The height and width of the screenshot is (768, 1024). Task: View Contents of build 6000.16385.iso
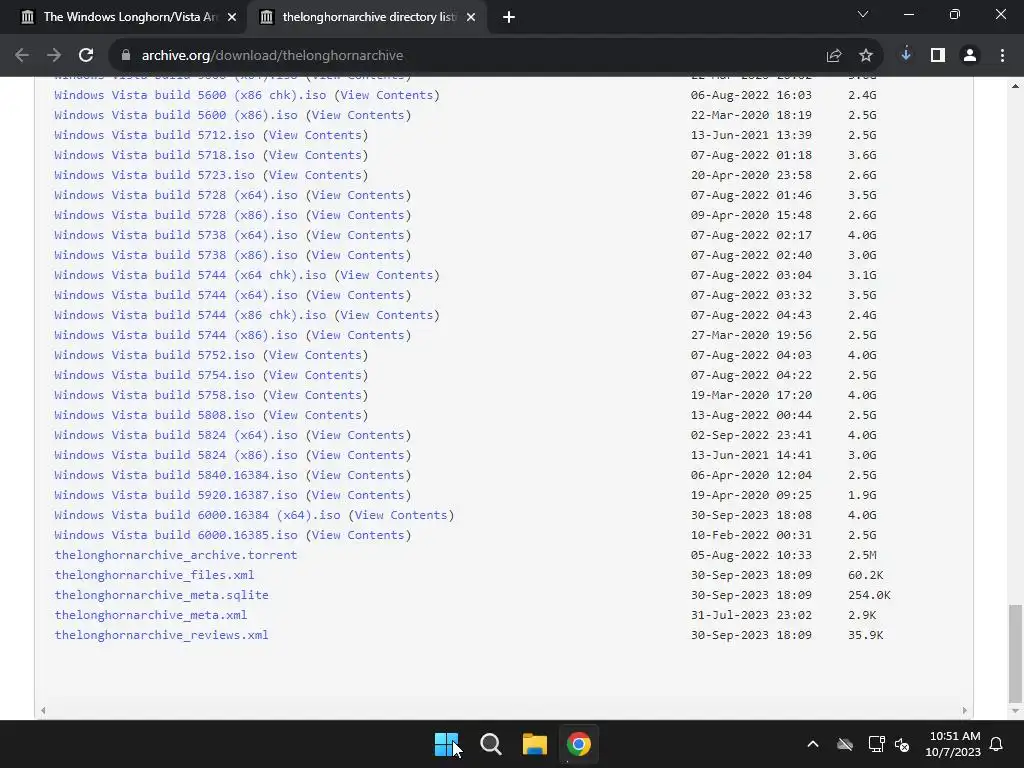358,535
